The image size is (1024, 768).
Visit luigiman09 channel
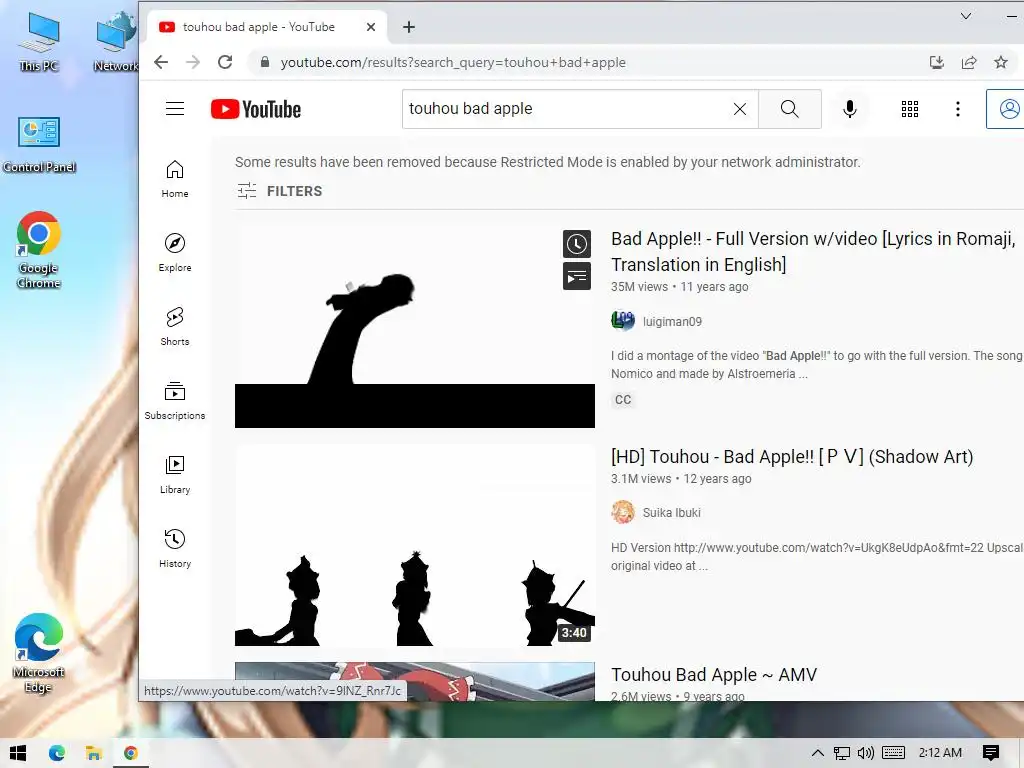pyautogui.click(x=672, y=321)
